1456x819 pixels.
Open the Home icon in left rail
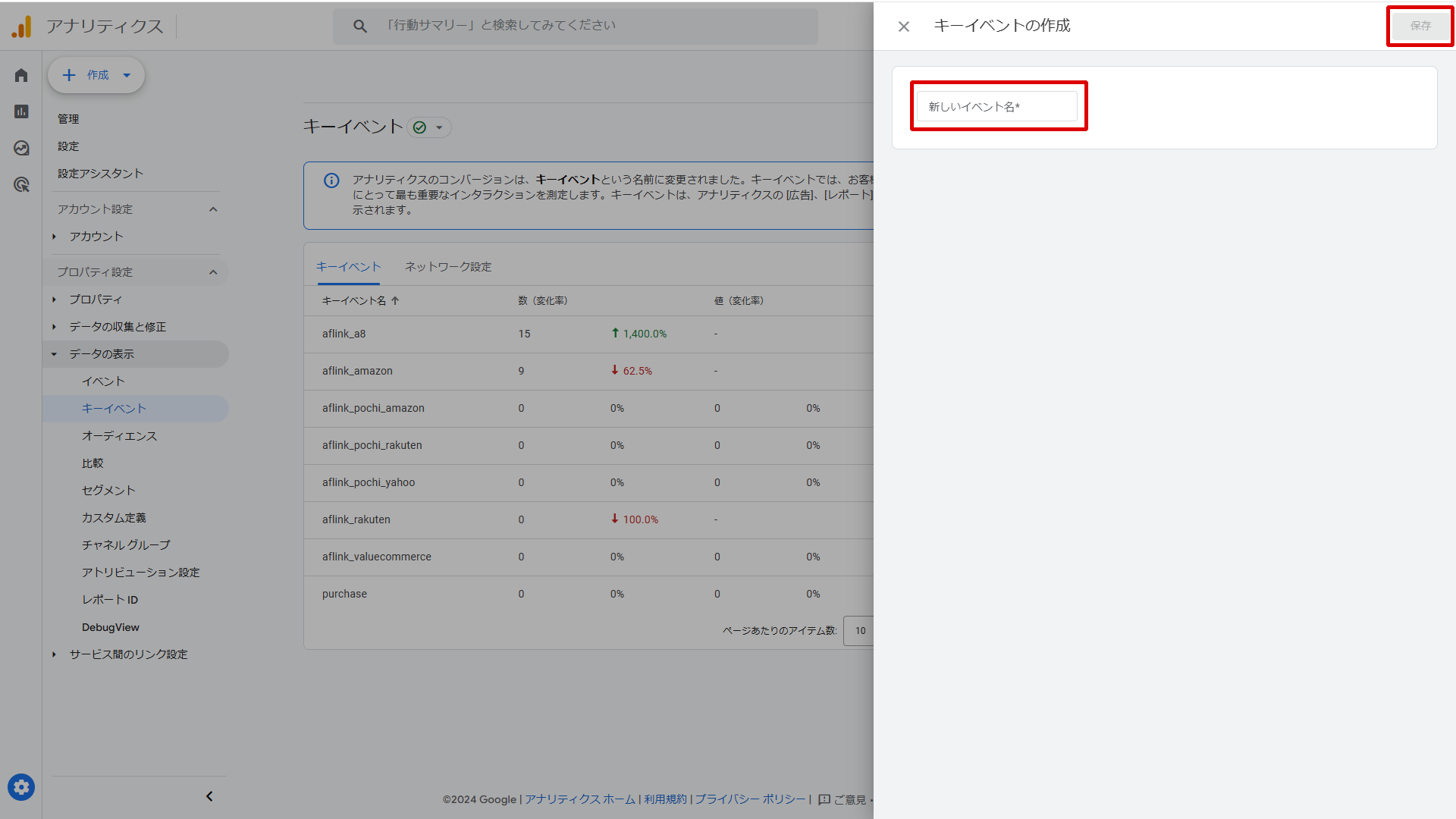[x=21, y=75]
